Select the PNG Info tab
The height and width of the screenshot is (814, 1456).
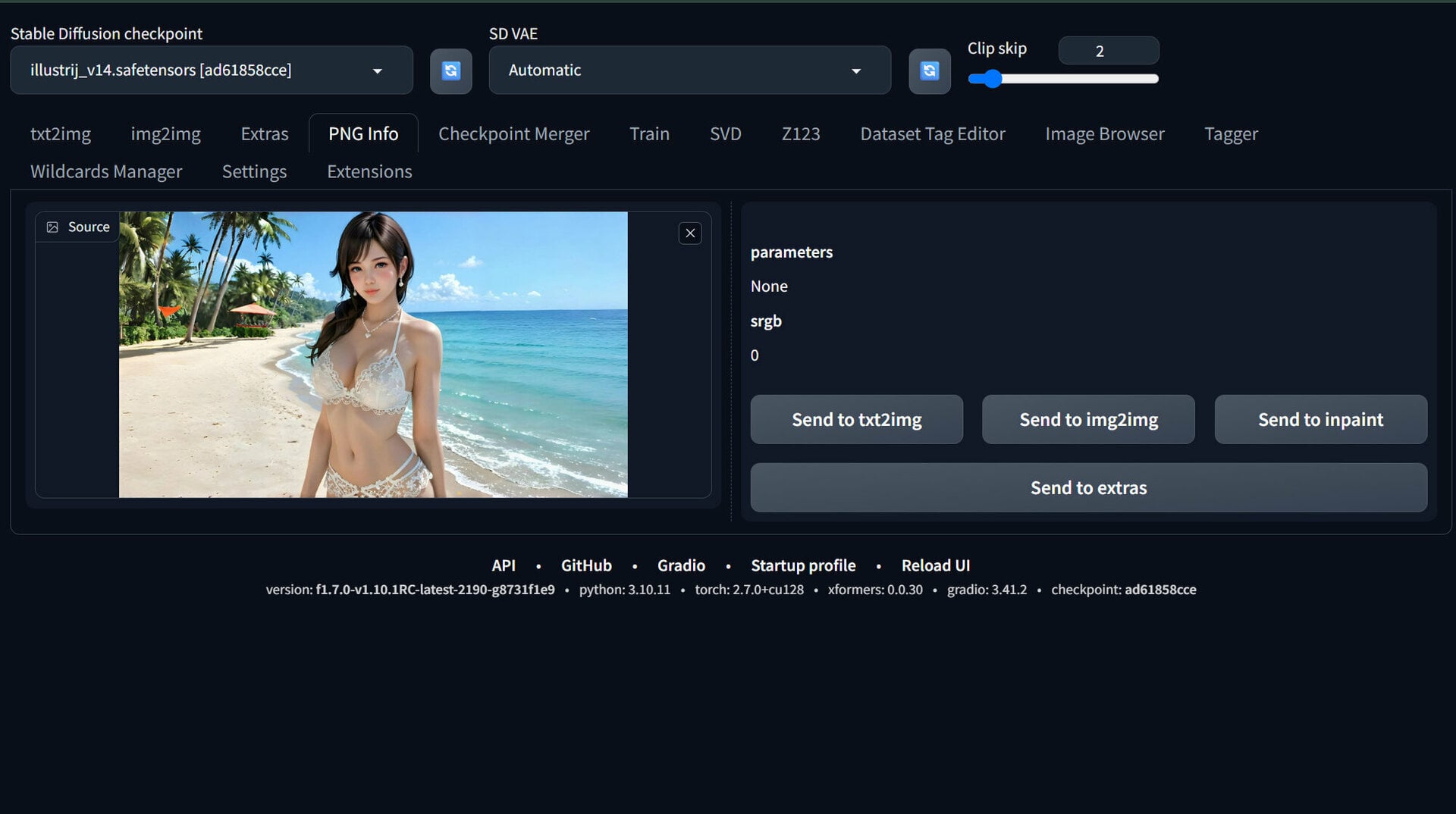click(363, 134)
